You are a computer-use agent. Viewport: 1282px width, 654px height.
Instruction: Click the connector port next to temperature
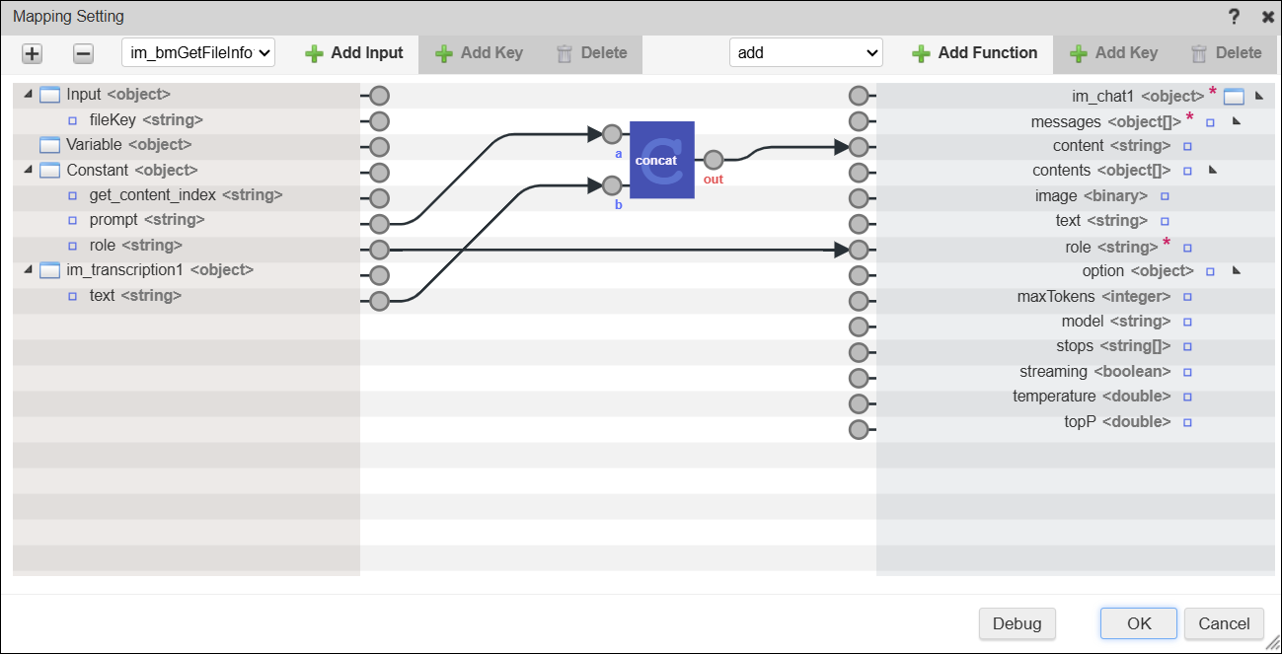point(858,404)
